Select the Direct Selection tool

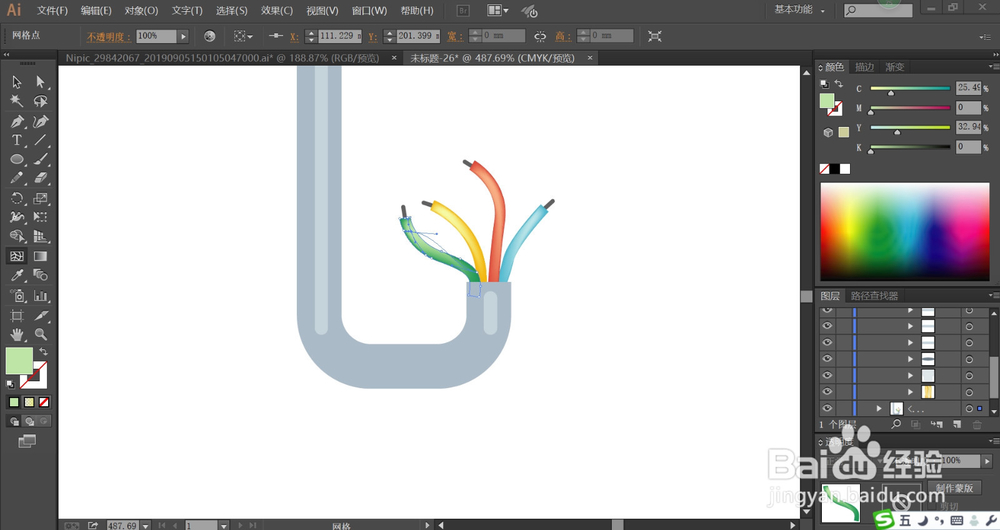coord(41,82)
